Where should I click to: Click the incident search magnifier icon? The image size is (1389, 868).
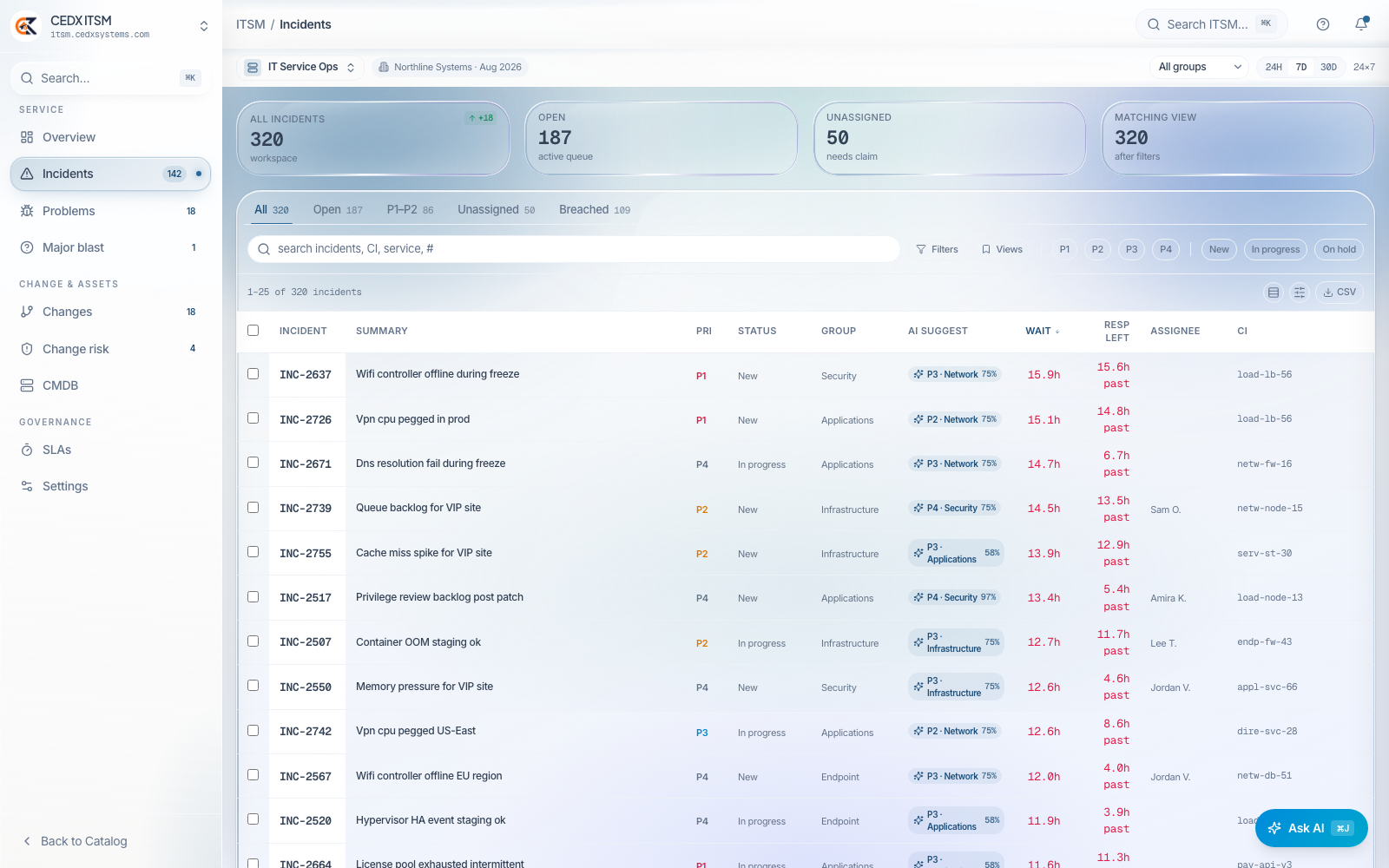tap(264, 249)
